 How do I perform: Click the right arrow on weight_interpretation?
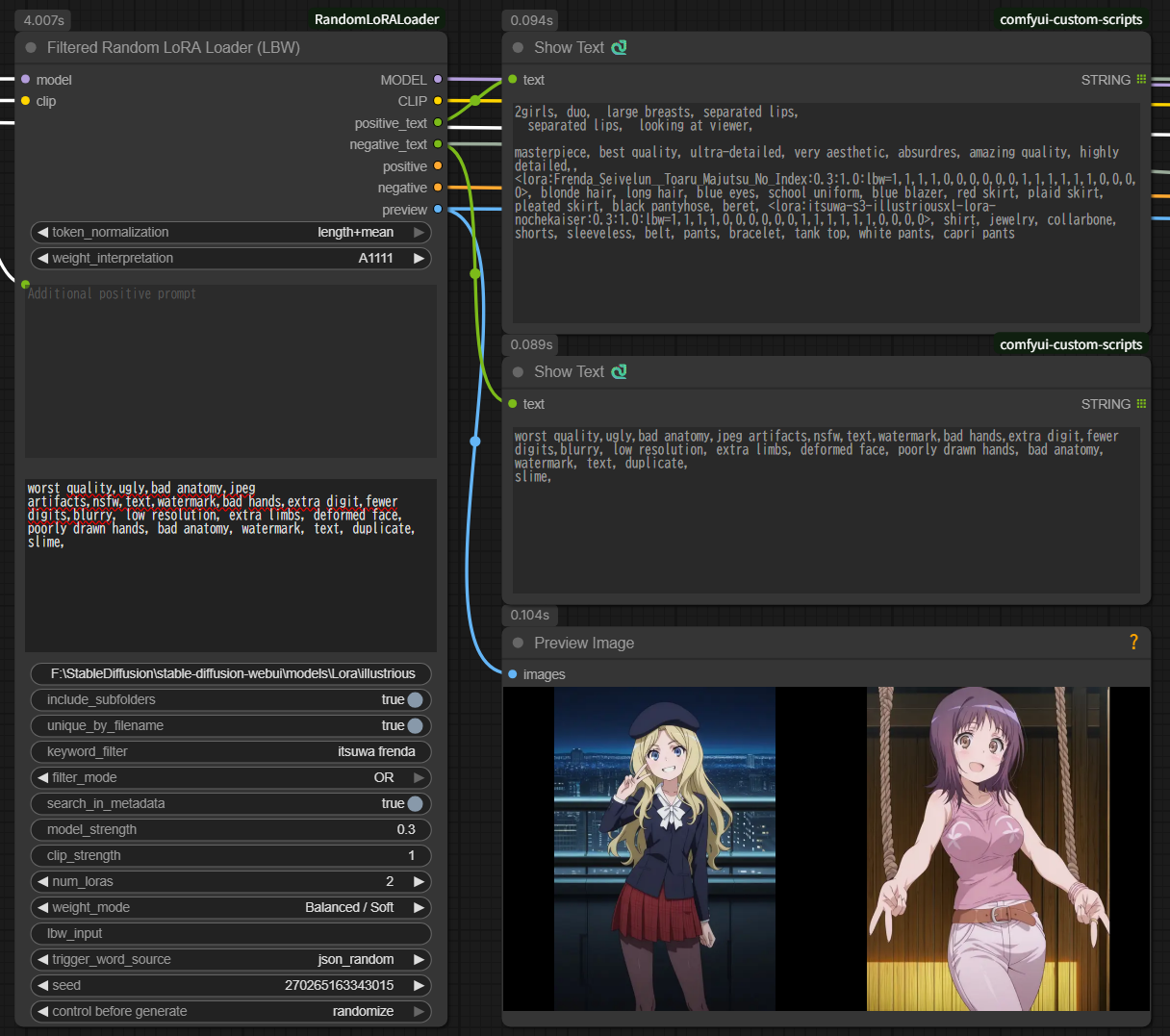419,258
